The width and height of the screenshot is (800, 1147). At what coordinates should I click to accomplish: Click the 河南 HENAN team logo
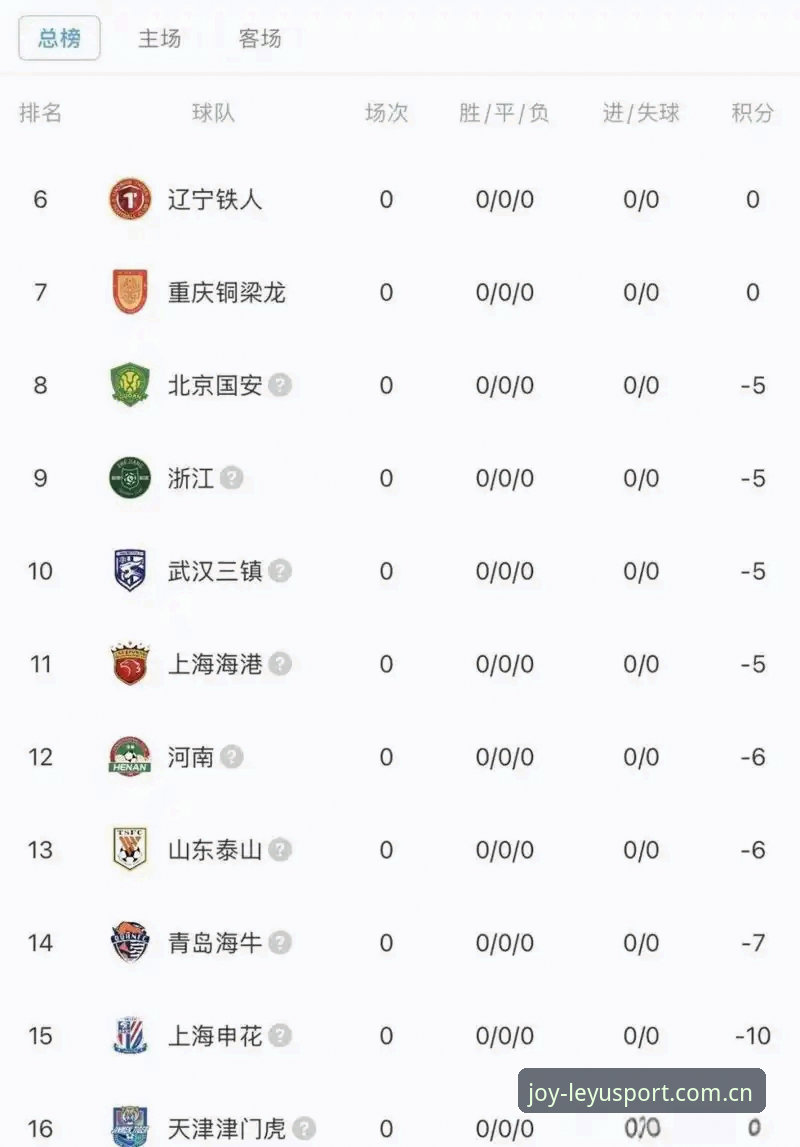click(x=130, y=756)
